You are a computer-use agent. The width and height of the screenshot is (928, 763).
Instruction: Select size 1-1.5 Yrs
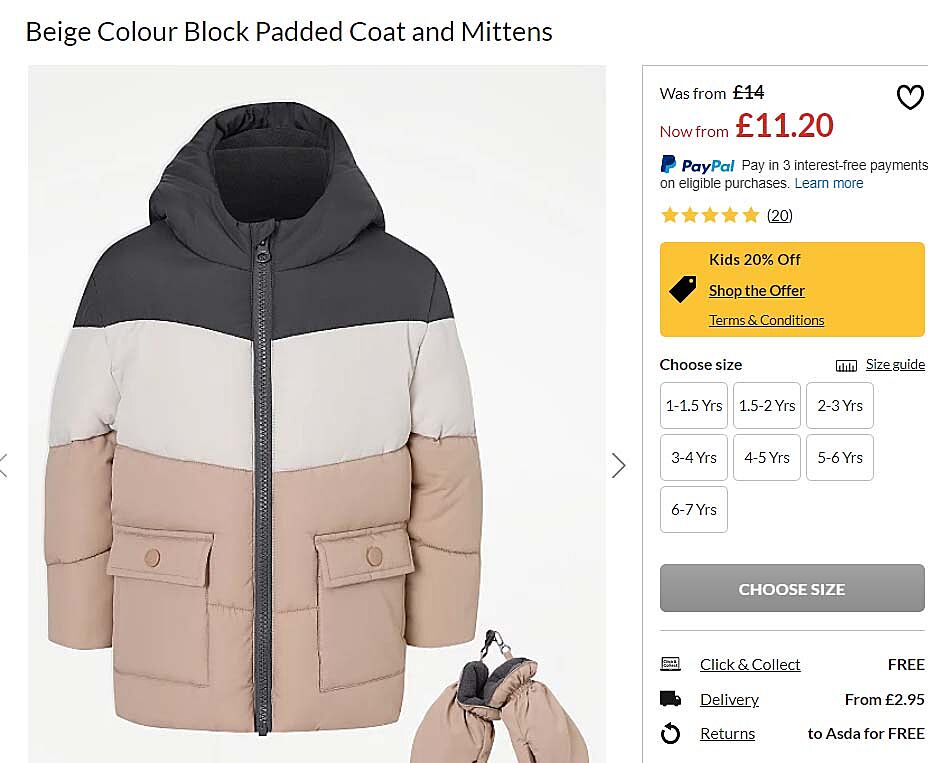tap(694, 406)
